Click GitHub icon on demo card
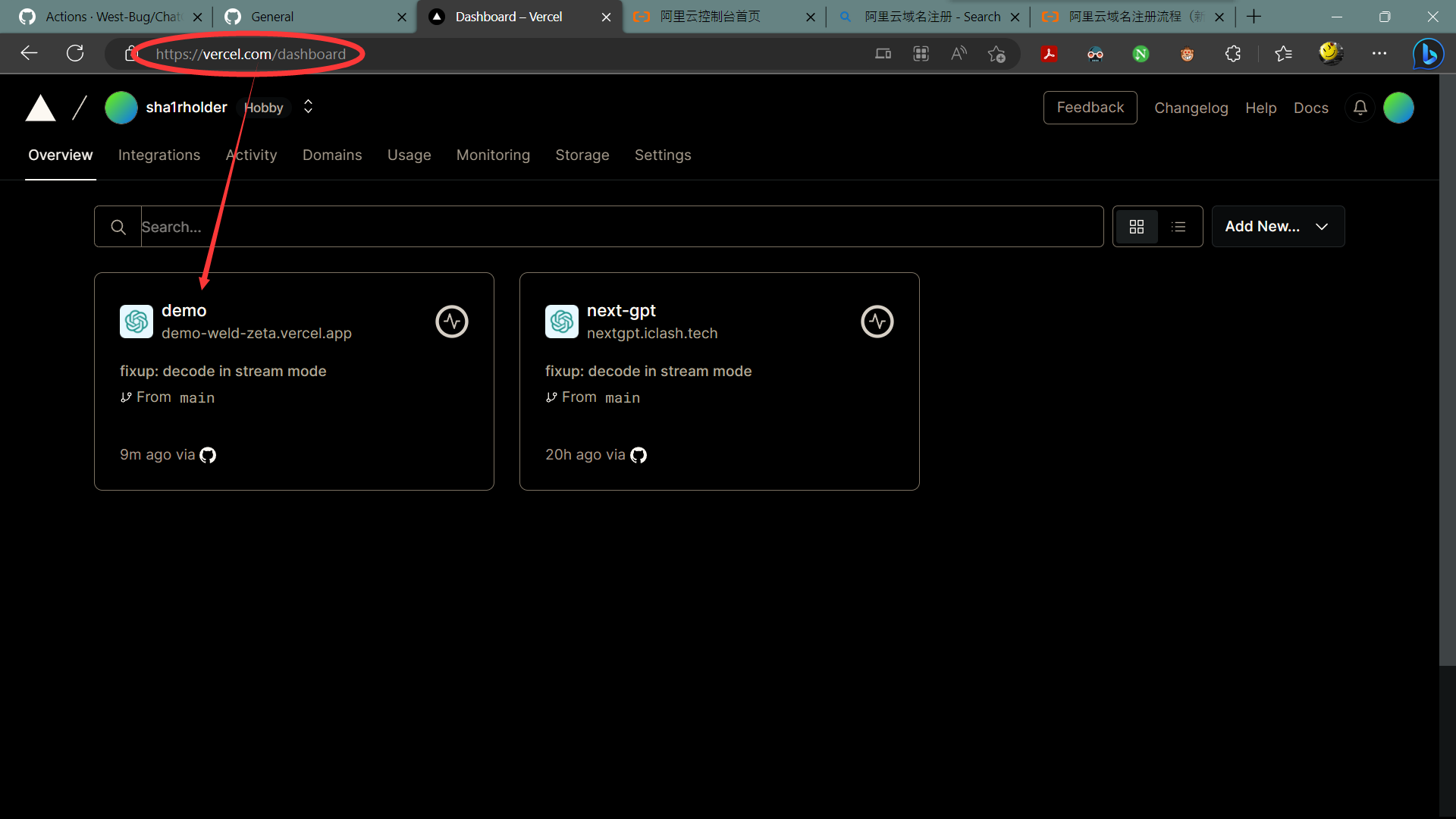The width and height of the screenshot is (1456, 819). click(x=208, y=455)
